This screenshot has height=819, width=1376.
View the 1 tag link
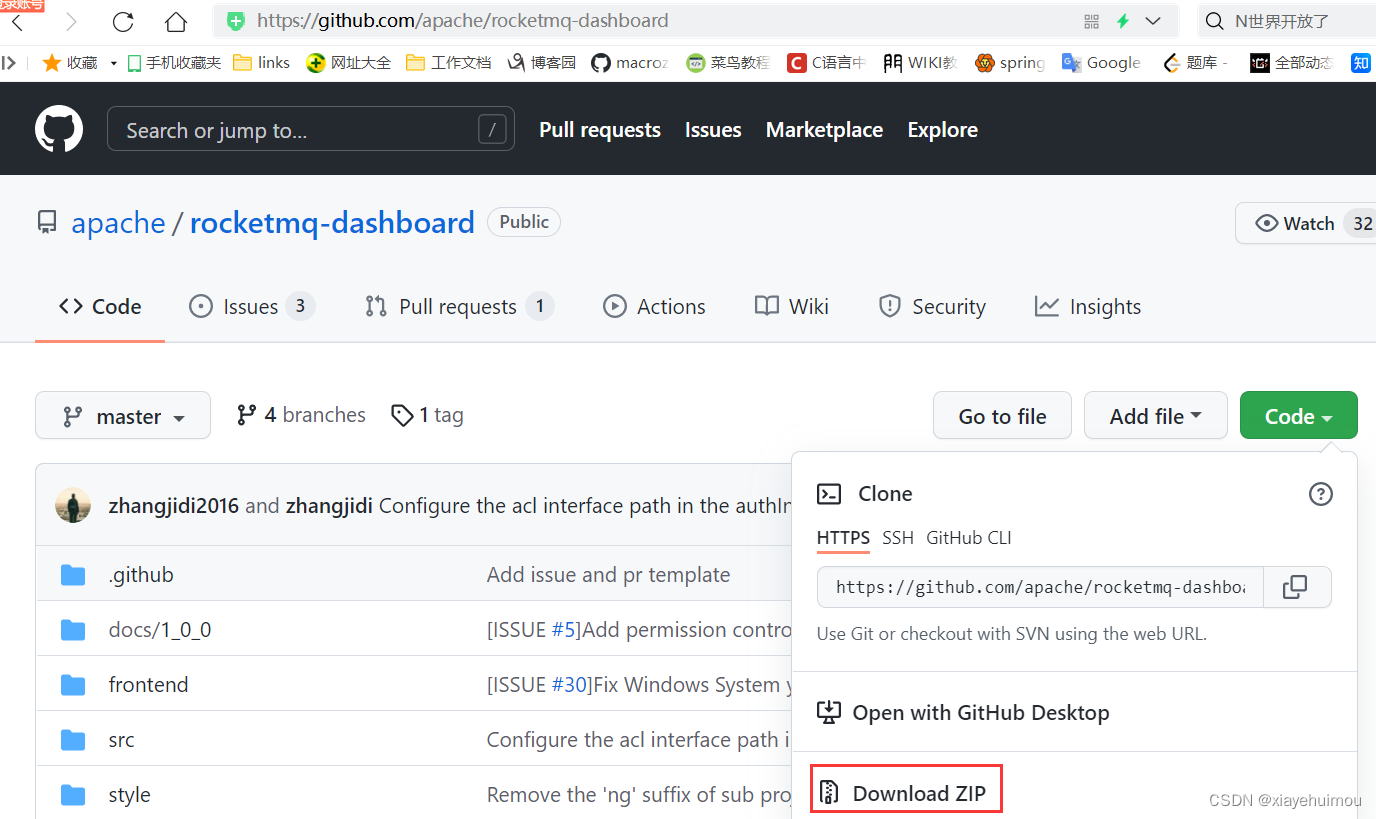tap(427, 415)
